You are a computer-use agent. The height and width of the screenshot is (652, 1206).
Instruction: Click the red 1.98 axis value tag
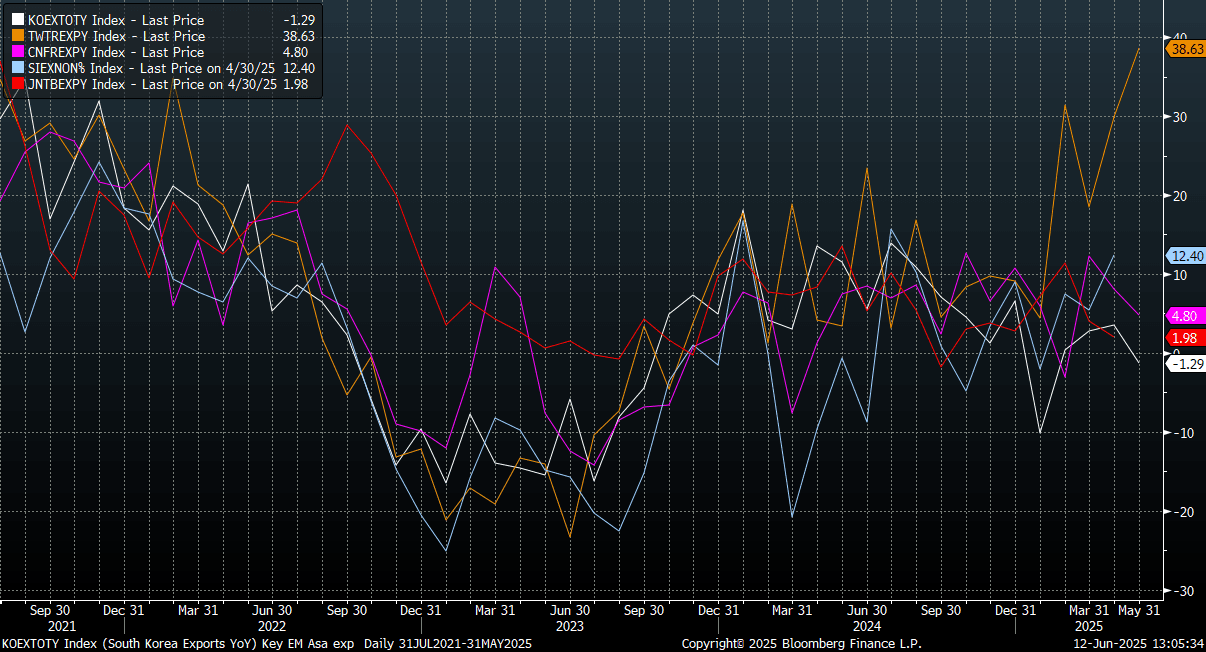click(1186, 338)
